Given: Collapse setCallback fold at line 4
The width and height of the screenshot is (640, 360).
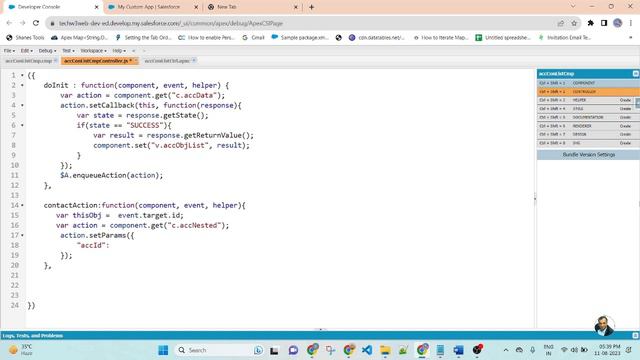Looking at the screenshot, I should pos(22,105).
